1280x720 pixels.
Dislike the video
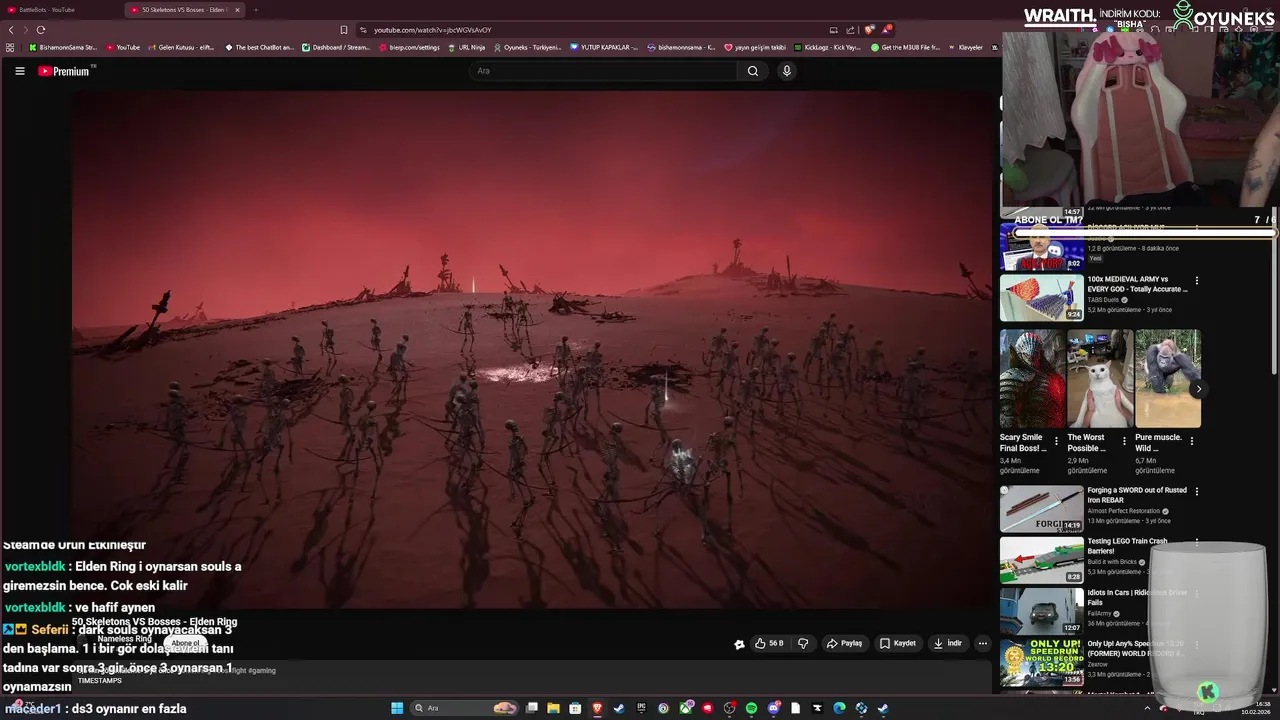(803, 643)
